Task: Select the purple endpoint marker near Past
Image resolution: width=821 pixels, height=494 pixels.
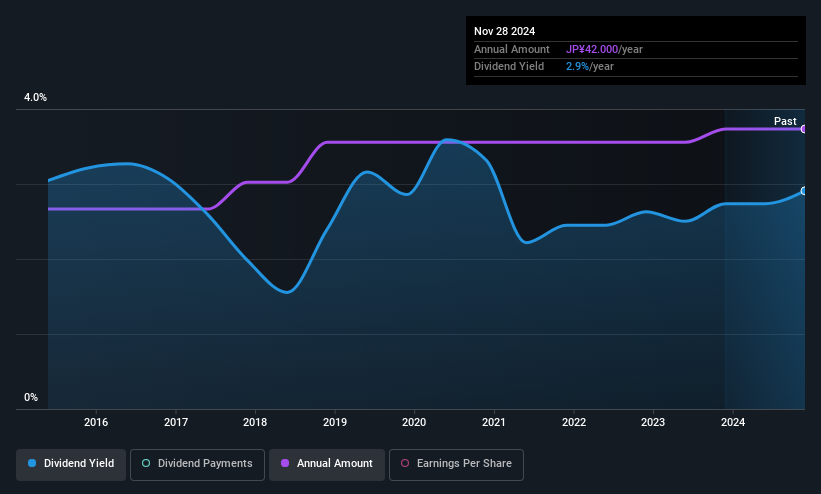Action: (x=804, y=129)
